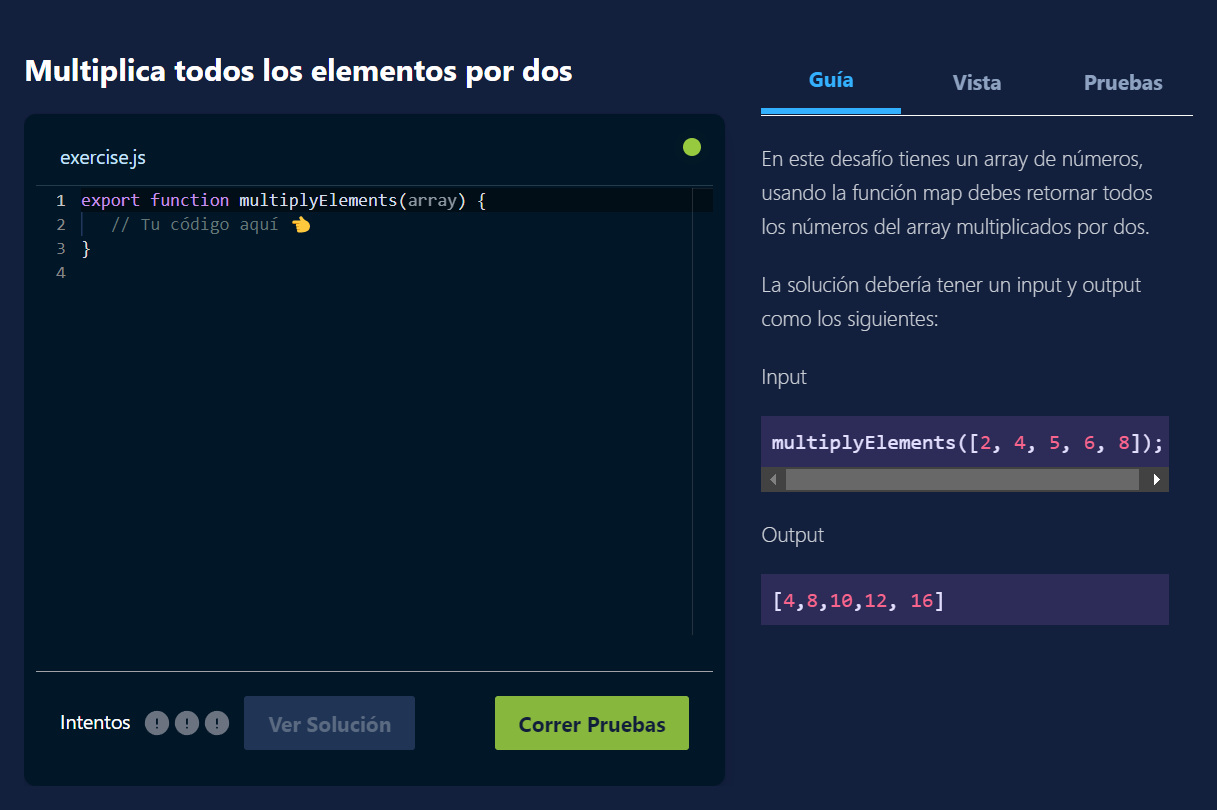This screenshot has height=810, width=1217.
Task: Open the Pruebas tab
Action: [x=1123, y=83]
